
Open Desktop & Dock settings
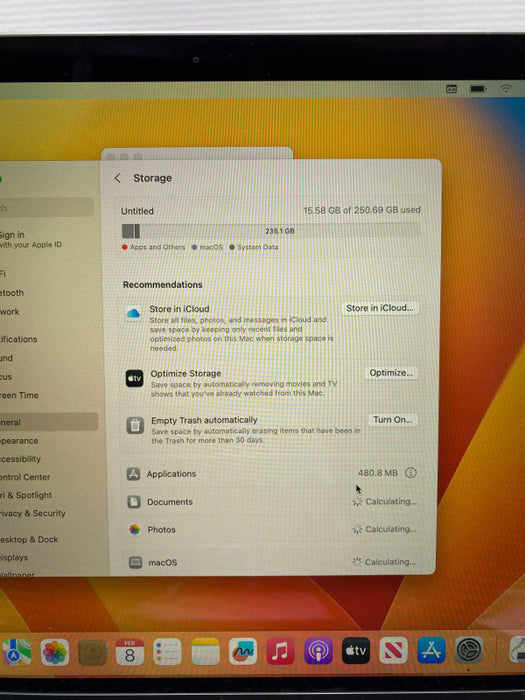pyautogui.click(x=29, y=540)
